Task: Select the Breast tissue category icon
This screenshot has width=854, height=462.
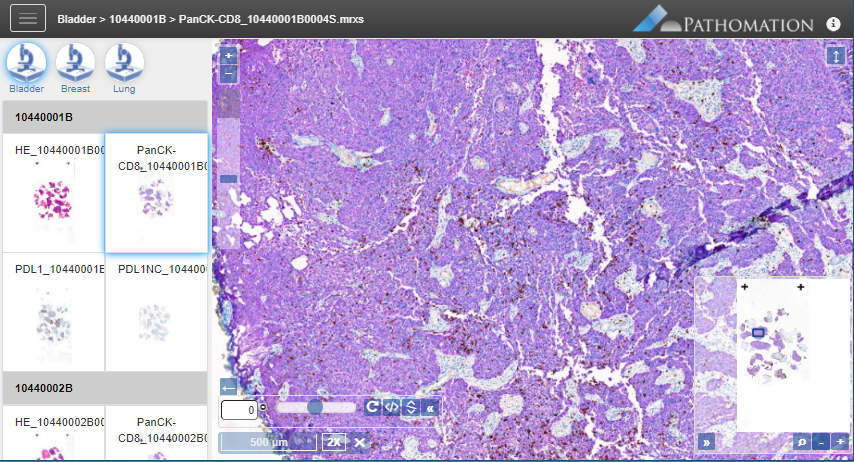Action: pos(75,63)
